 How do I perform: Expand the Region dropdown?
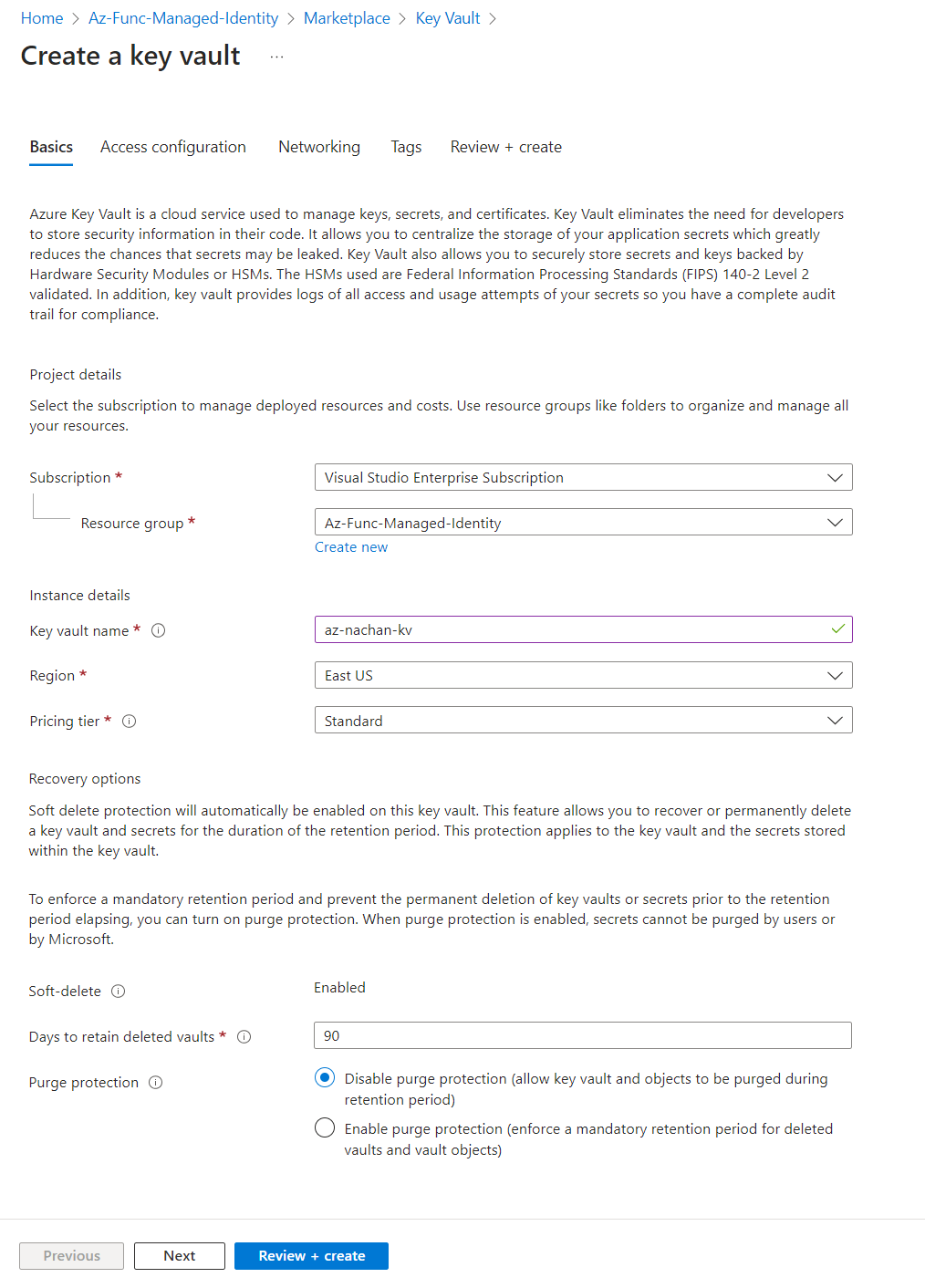click(x=583, y=676)
